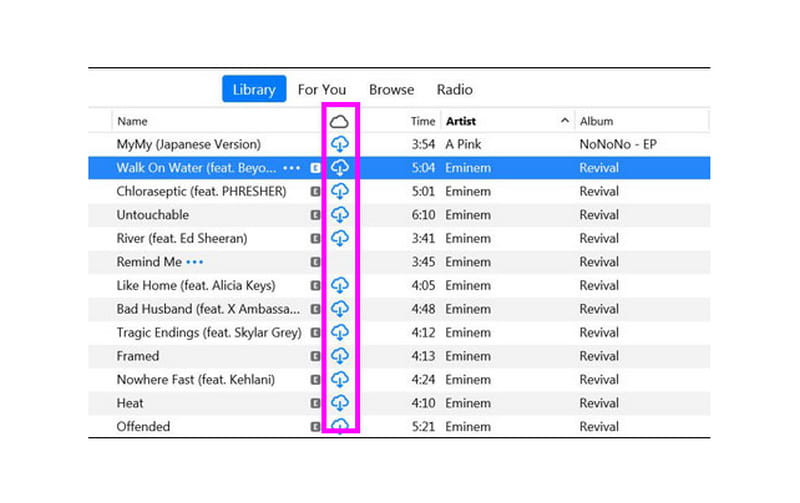Click cloud download icon for Heat

pos(339,403)
